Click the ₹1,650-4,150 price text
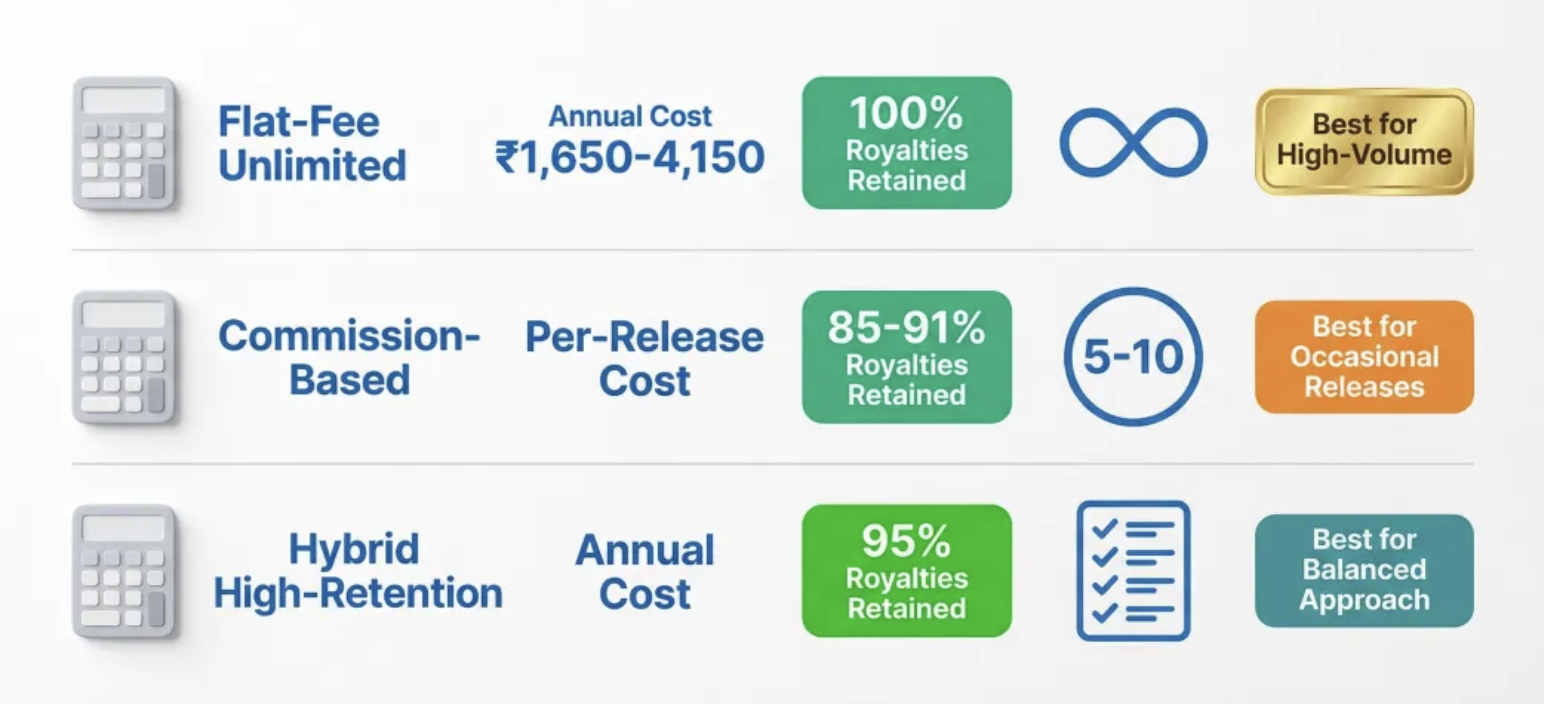The height and width of the screenshot is (704, 1544). coord(630,157)
